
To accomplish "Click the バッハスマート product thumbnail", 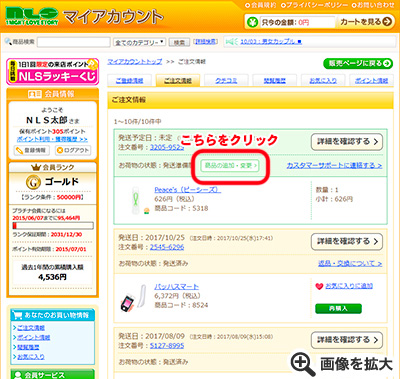I will [x=133, y=298].
